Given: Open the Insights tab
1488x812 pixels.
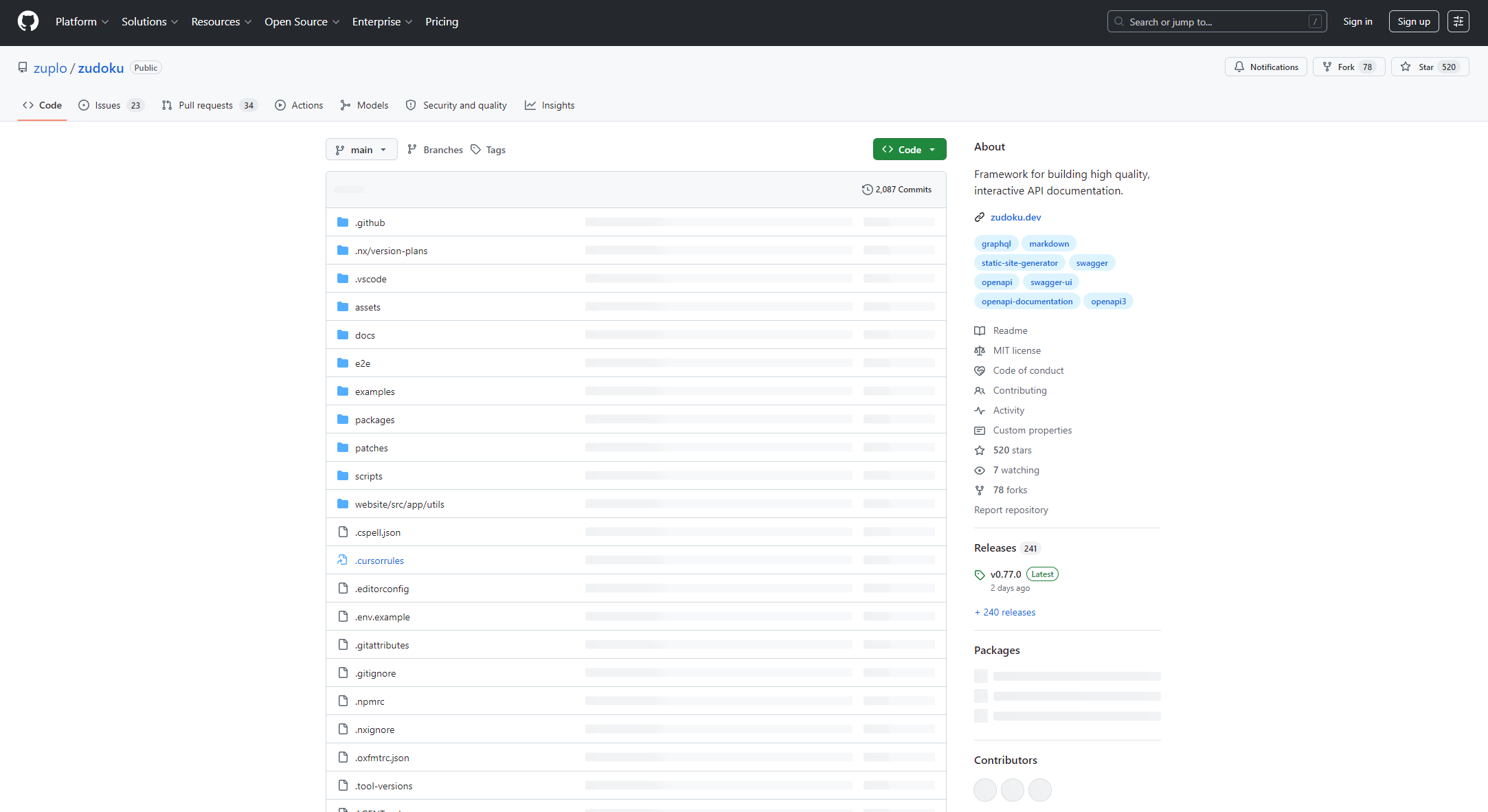Looking at the screenshot, I should click(x=550, y=105).
